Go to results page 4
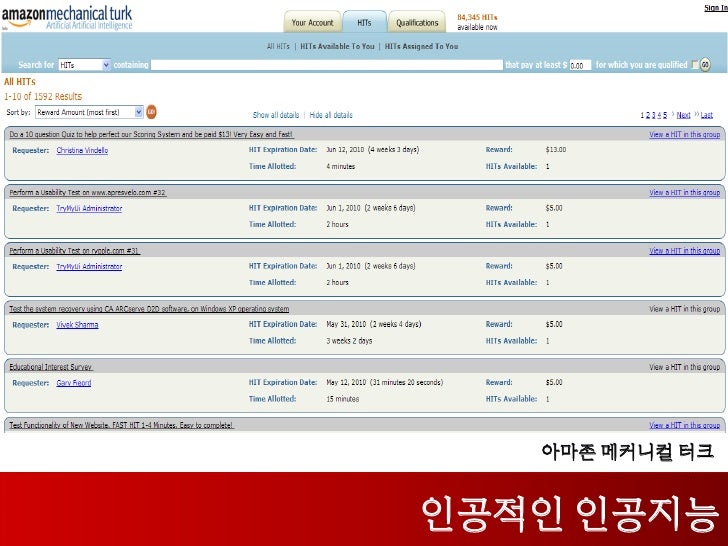Screen dimensions: 728x546 tap(659, 115)
